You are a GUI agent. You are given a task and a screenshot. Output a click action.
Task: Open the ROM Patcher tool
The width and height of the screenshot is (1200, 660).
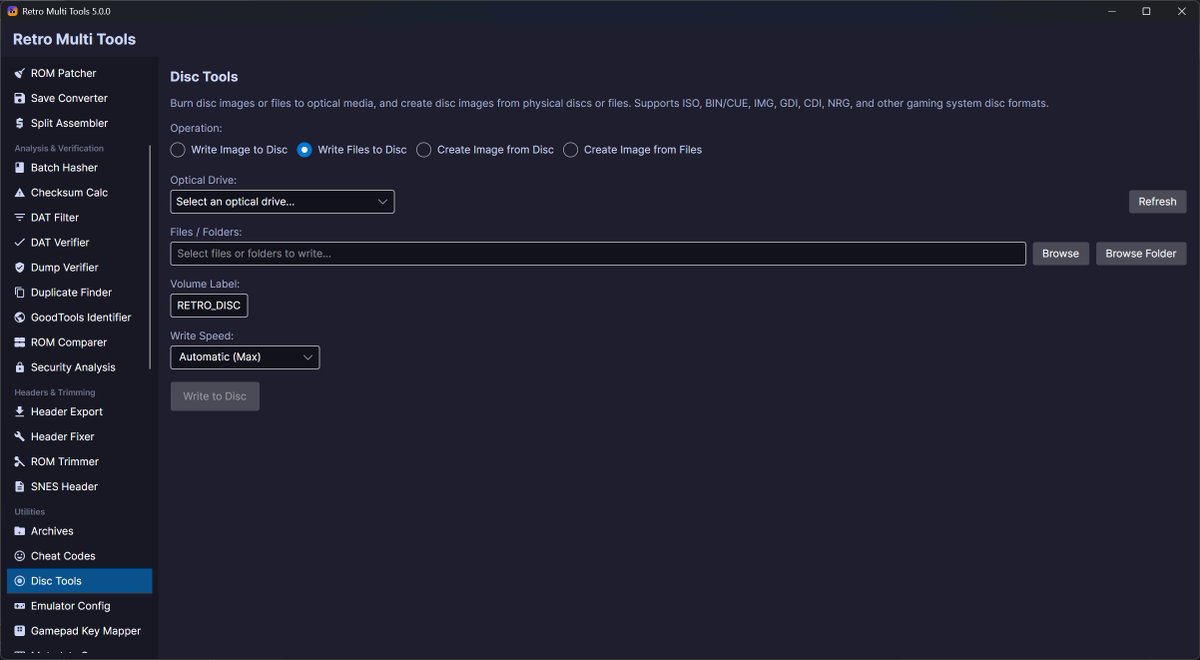79,73
